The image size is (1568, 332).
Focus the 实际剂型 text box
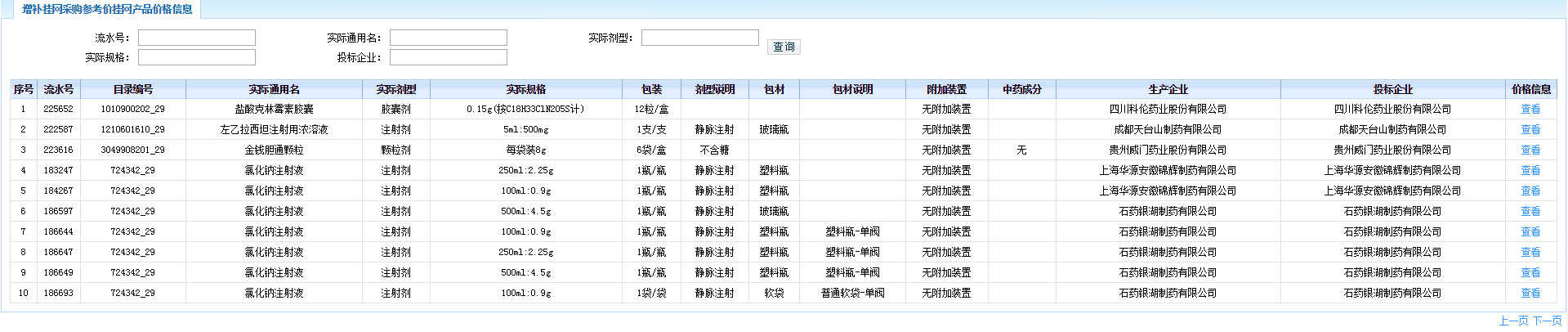(x=699, y=38)
